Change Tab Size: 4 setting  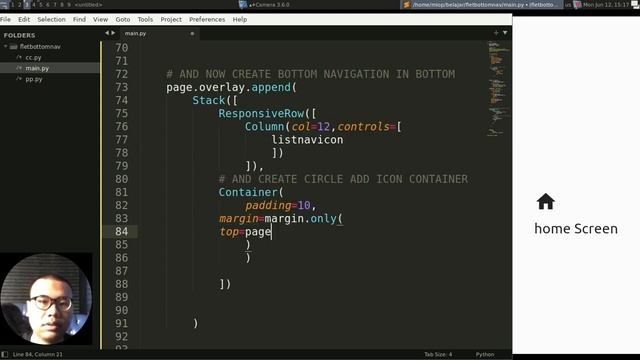[438, 354]
